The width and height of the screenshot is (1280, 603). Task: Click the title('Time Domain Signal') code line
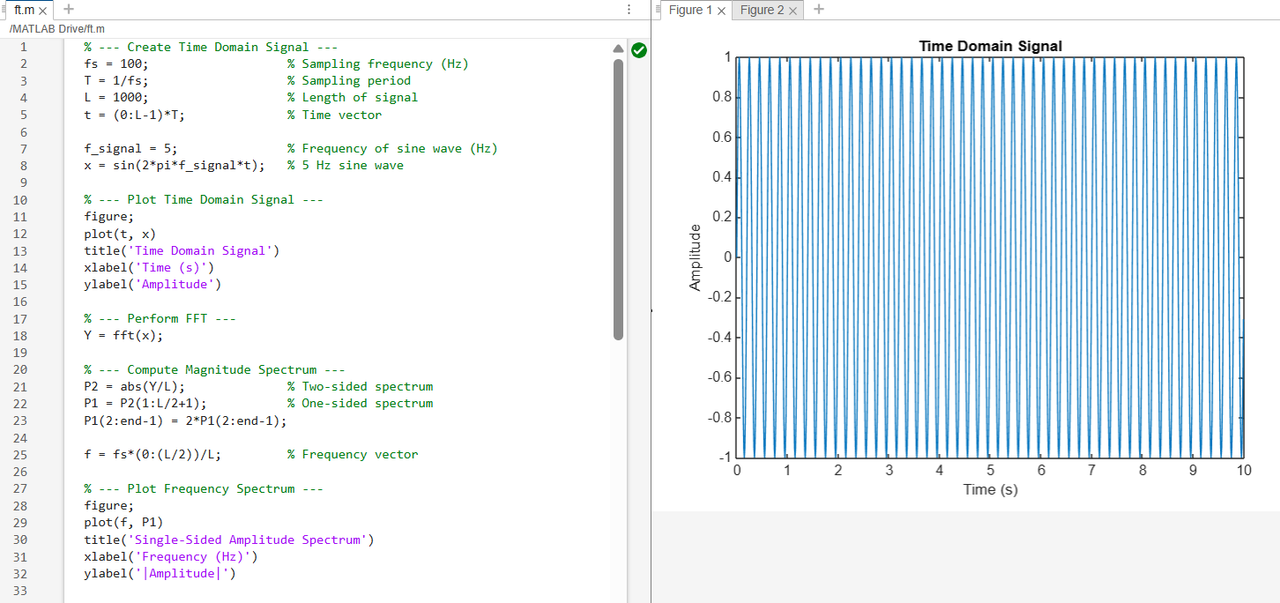tap(182, 251)
